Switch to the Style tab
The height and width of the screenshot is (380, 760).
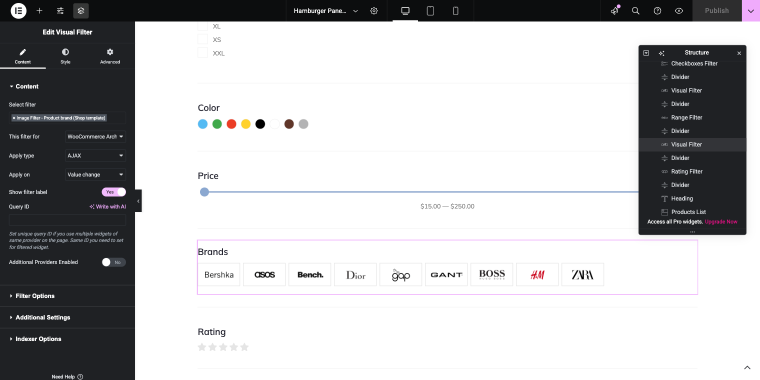tap(65, 56)
